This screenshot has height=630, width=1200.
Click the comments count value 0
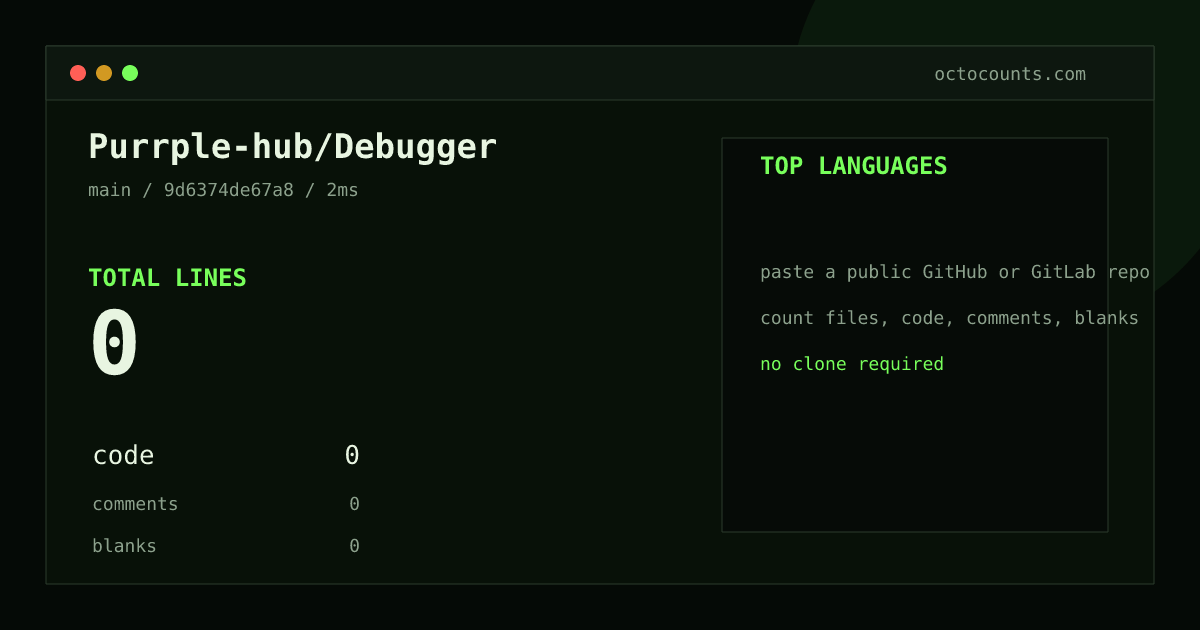tap(354, 504)
